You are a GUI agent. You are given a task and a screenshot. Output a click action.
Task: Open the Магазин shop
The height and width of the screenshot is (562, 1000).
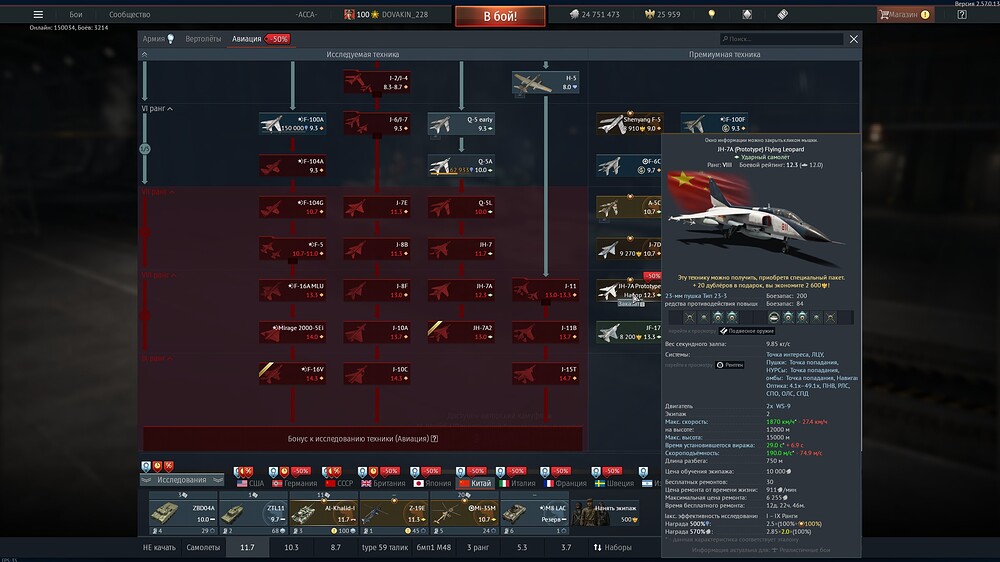tap(905, 14)
